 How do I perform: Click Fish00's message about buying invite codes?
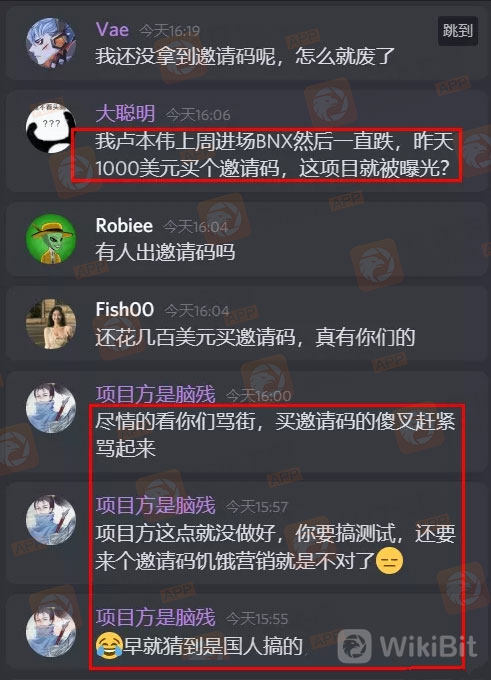255,337
